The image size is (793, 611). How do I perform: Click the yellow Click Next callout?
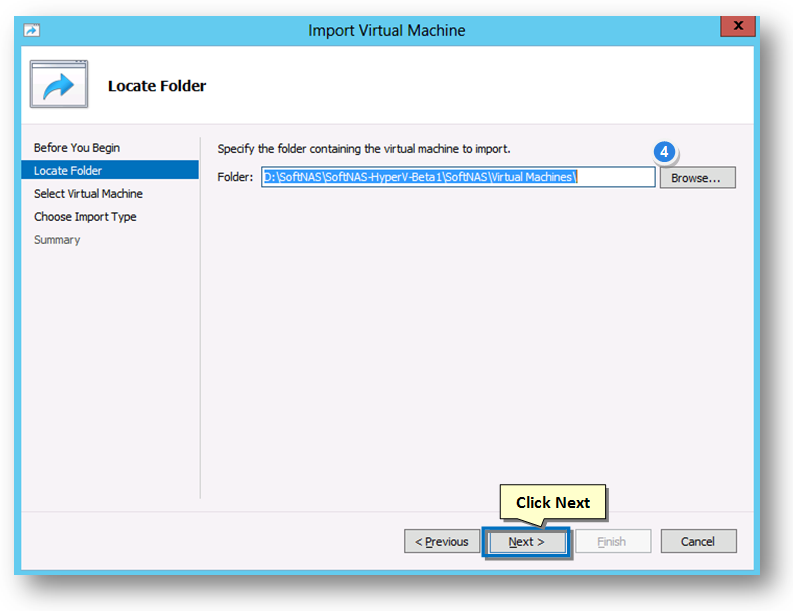click(553, 502)
